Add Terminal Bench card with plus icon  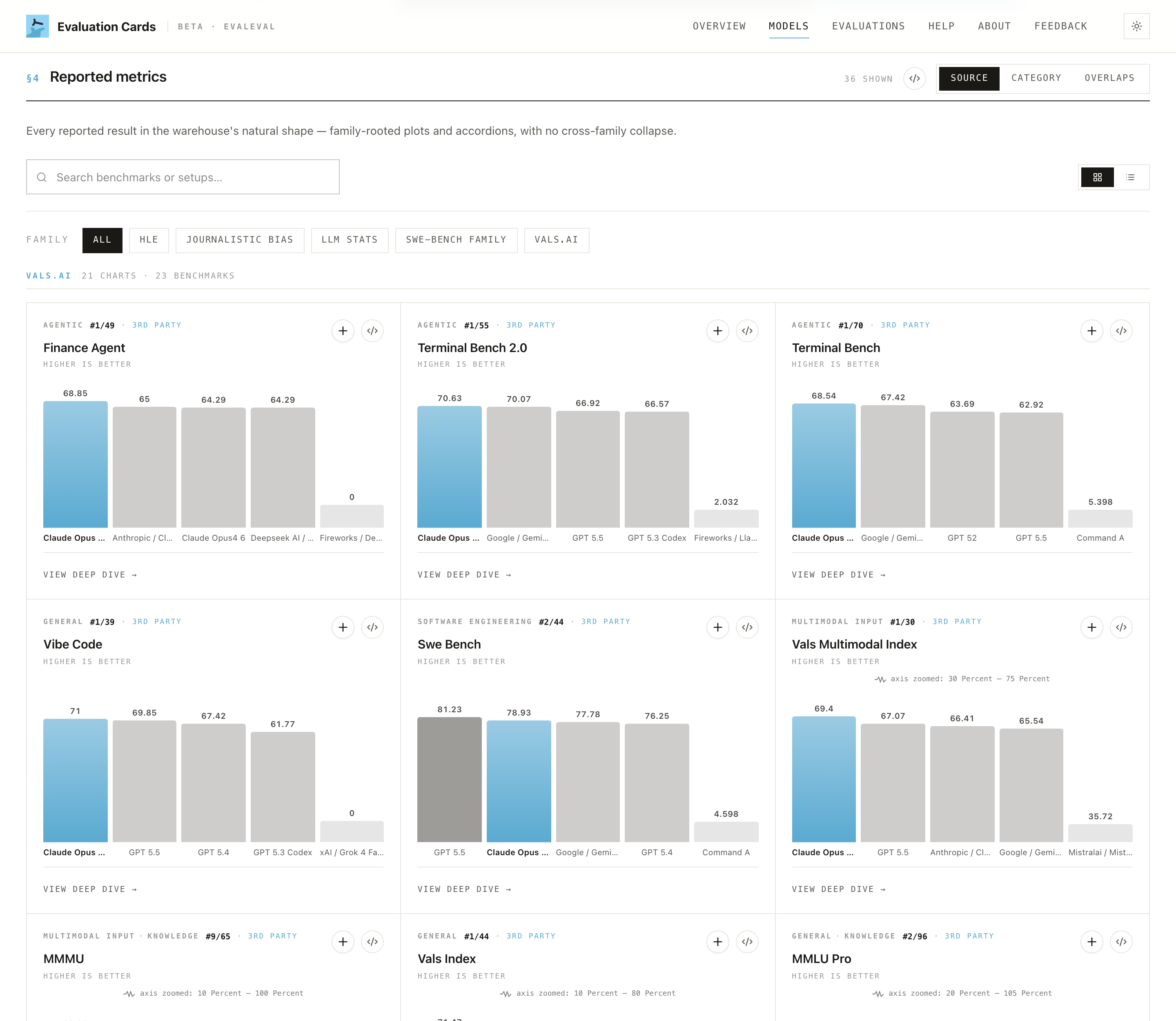coord(1091,331)
